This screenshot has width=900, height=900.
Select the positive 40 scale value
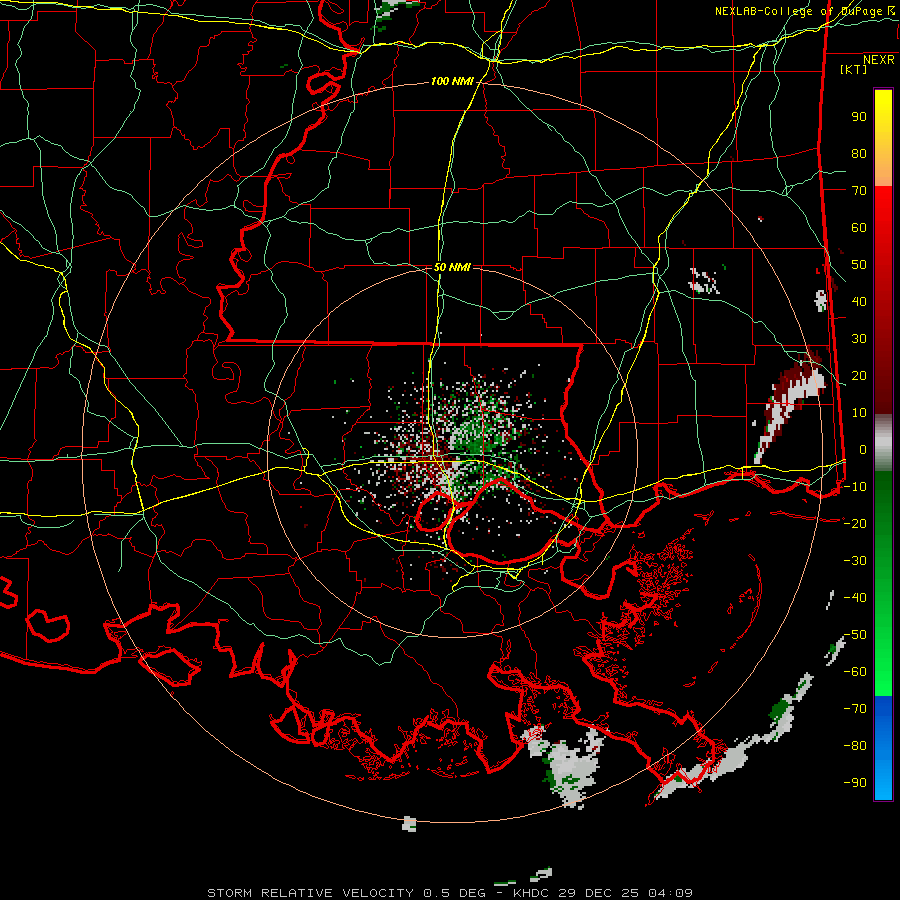(859, 302)
